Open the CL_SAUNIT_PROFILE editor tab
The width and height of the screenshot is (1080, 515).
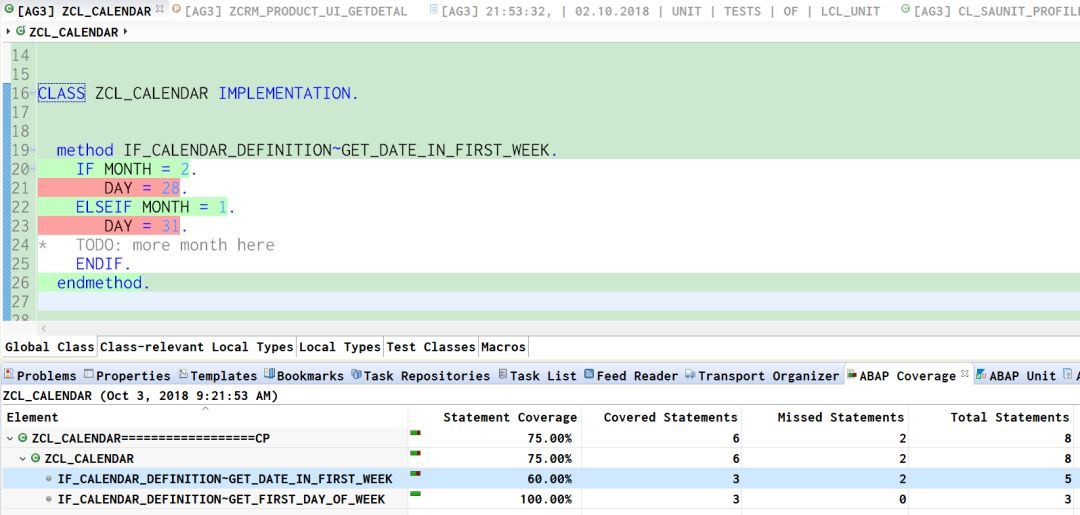[x=990, y=11]
